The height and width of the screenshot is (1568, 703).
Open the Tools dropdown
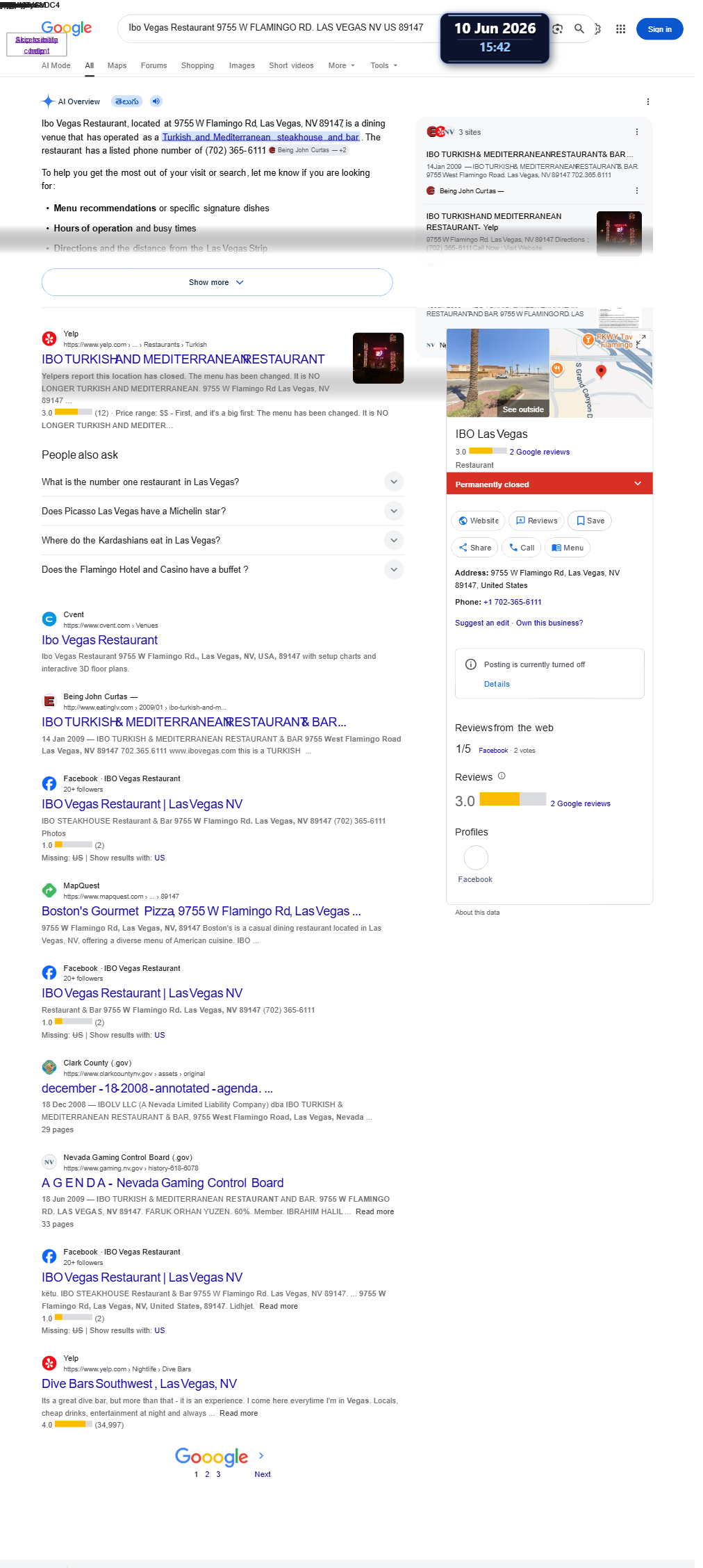click(383, 65)
